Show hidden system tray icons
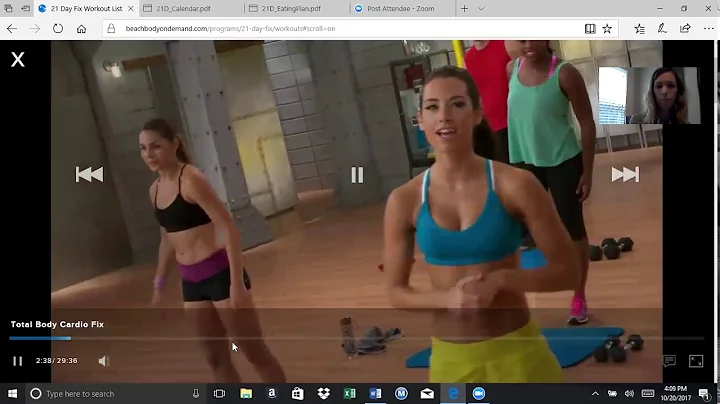The image size is (720, 404). [x=595, y=393]
